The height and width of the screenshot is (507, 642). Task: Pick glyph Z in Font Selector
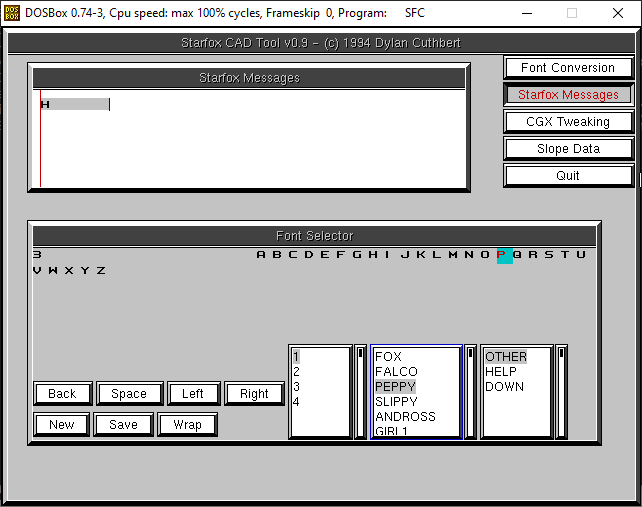(101, 271)
